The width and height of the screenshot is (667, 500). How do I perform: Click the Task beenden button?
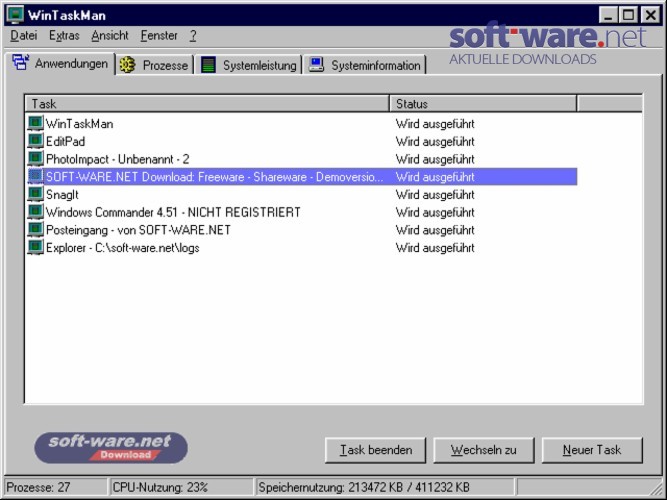(x=375, y=450)
